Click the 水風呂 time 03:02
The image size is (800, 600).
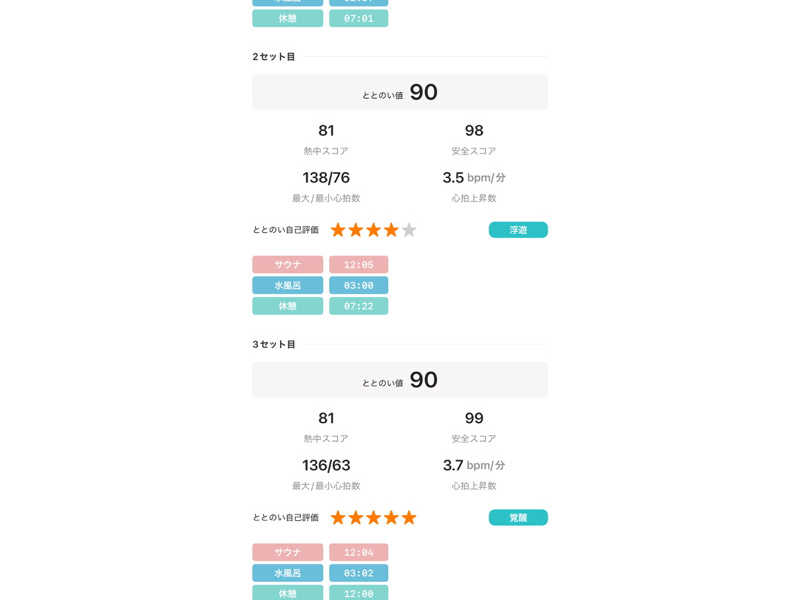(x=358, y=573)
